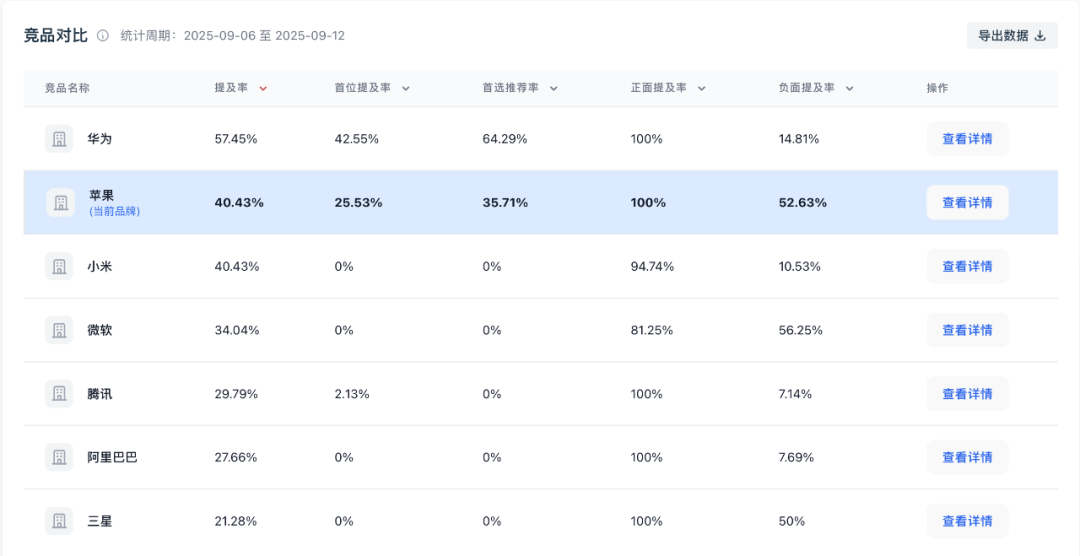Select the 阿里巴巴 brand name
This screenshot has height=556, width=1080.
point(112,457)
